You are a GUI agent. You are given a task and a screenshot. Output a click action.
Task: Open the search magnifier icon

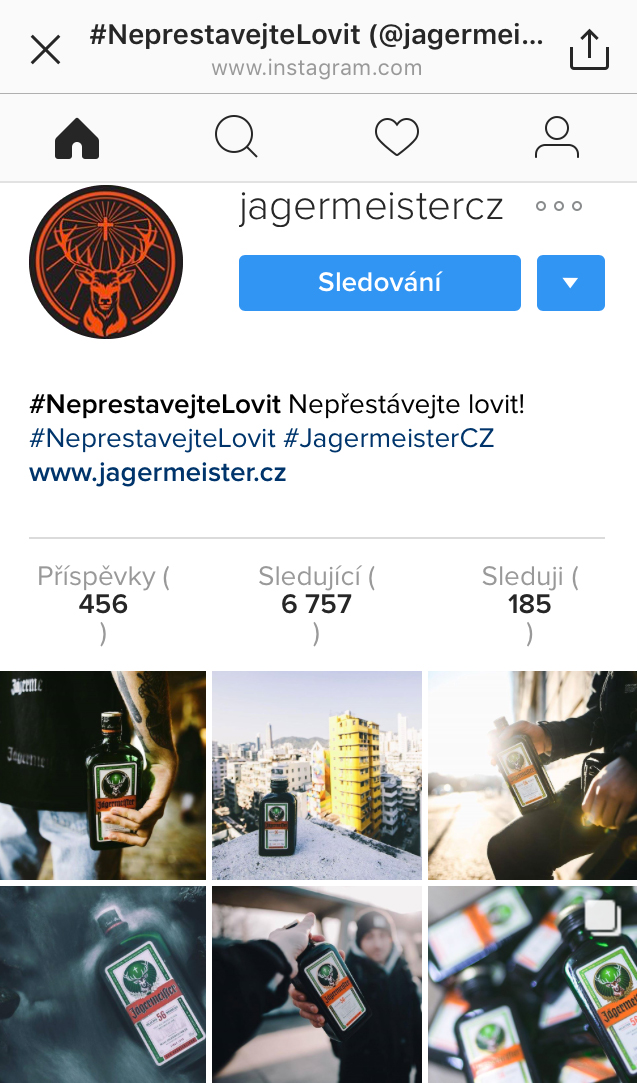point(236,137)
